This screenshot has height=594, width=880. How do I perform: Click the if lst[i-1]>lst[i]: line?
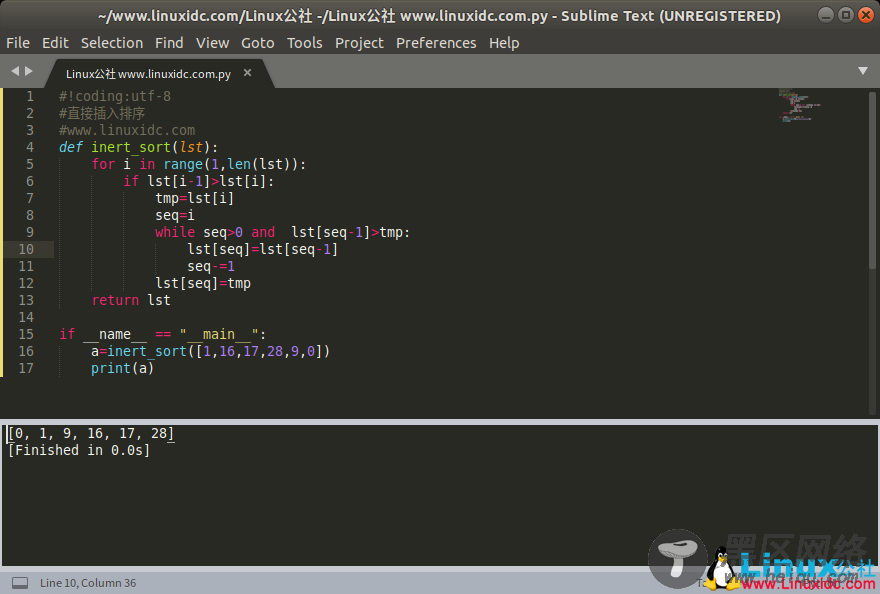click(199, 181)
